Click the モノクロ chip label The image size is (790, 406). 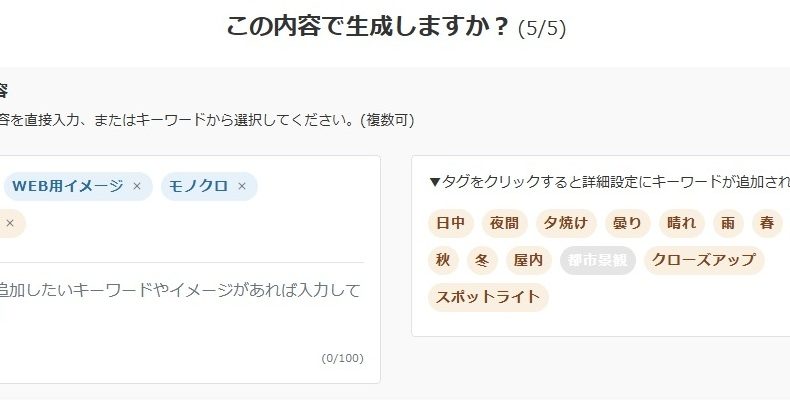coord(198,186)
